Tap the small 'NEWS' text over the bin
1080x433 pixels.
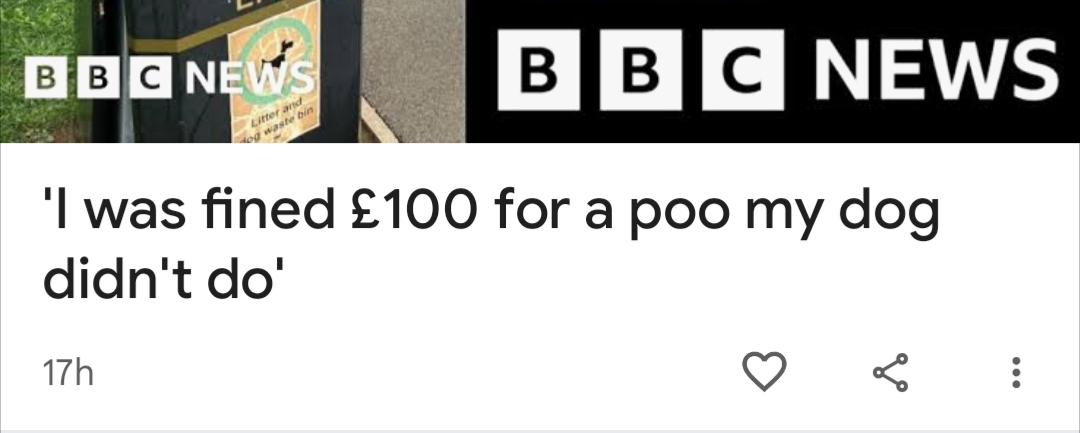point(250,78)
